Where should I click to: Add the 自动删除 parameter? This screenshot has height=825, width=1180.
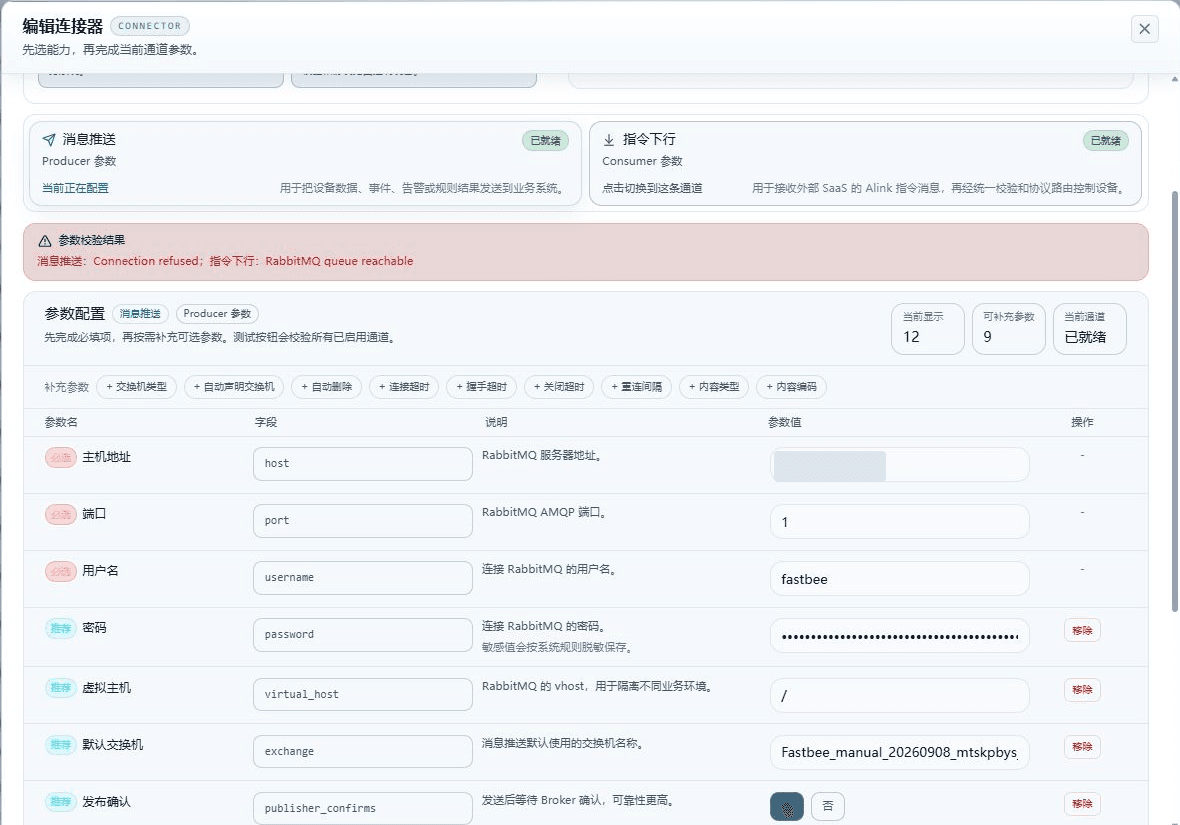click(327, 387)
